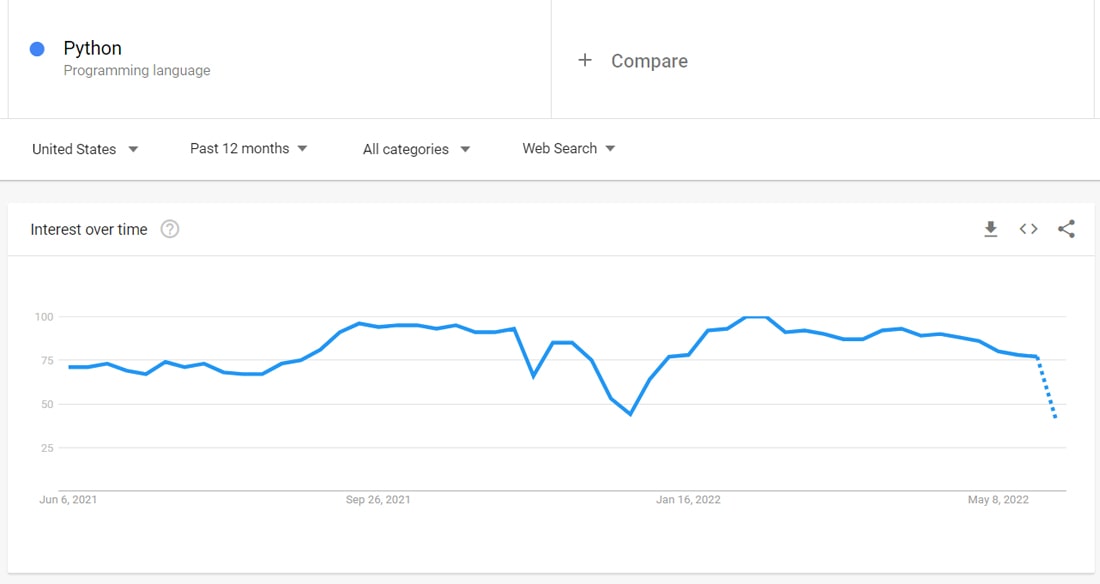The width and height of the screenshot is (1100, 584).
Task: Open the Interest over time help icon
Action: coord(170,229)
